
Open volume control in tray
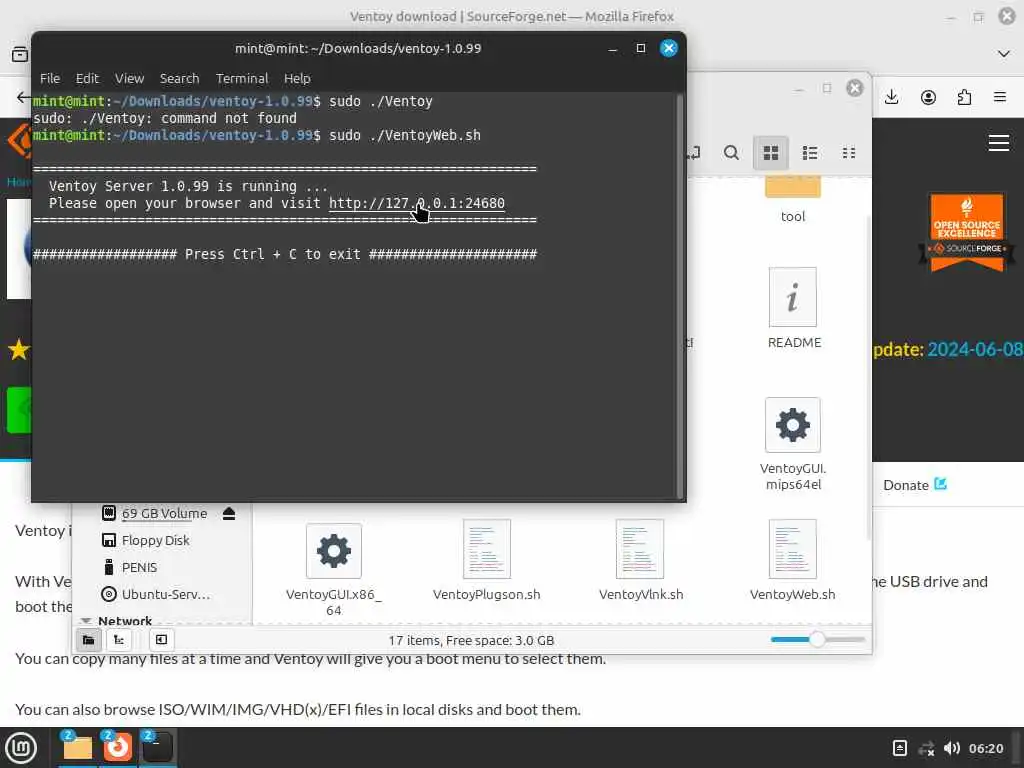(x=952, y=748)
